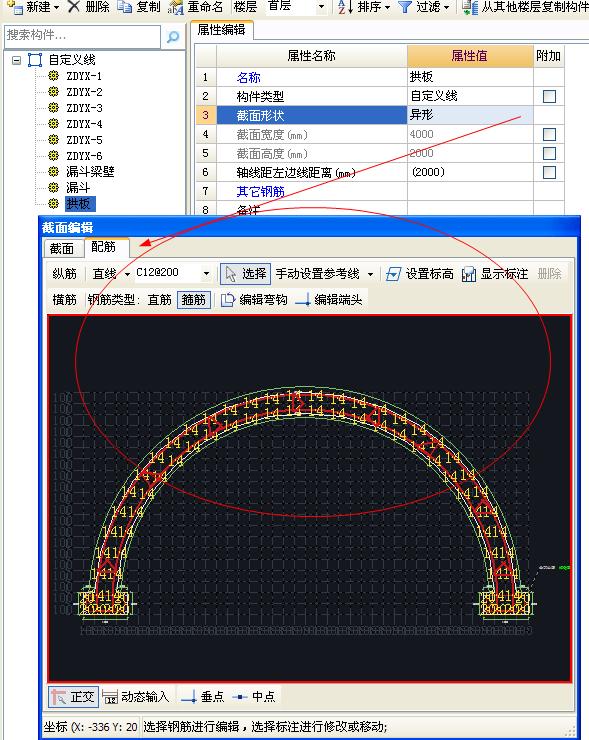Click the search magnifier icon

point(173,36)
